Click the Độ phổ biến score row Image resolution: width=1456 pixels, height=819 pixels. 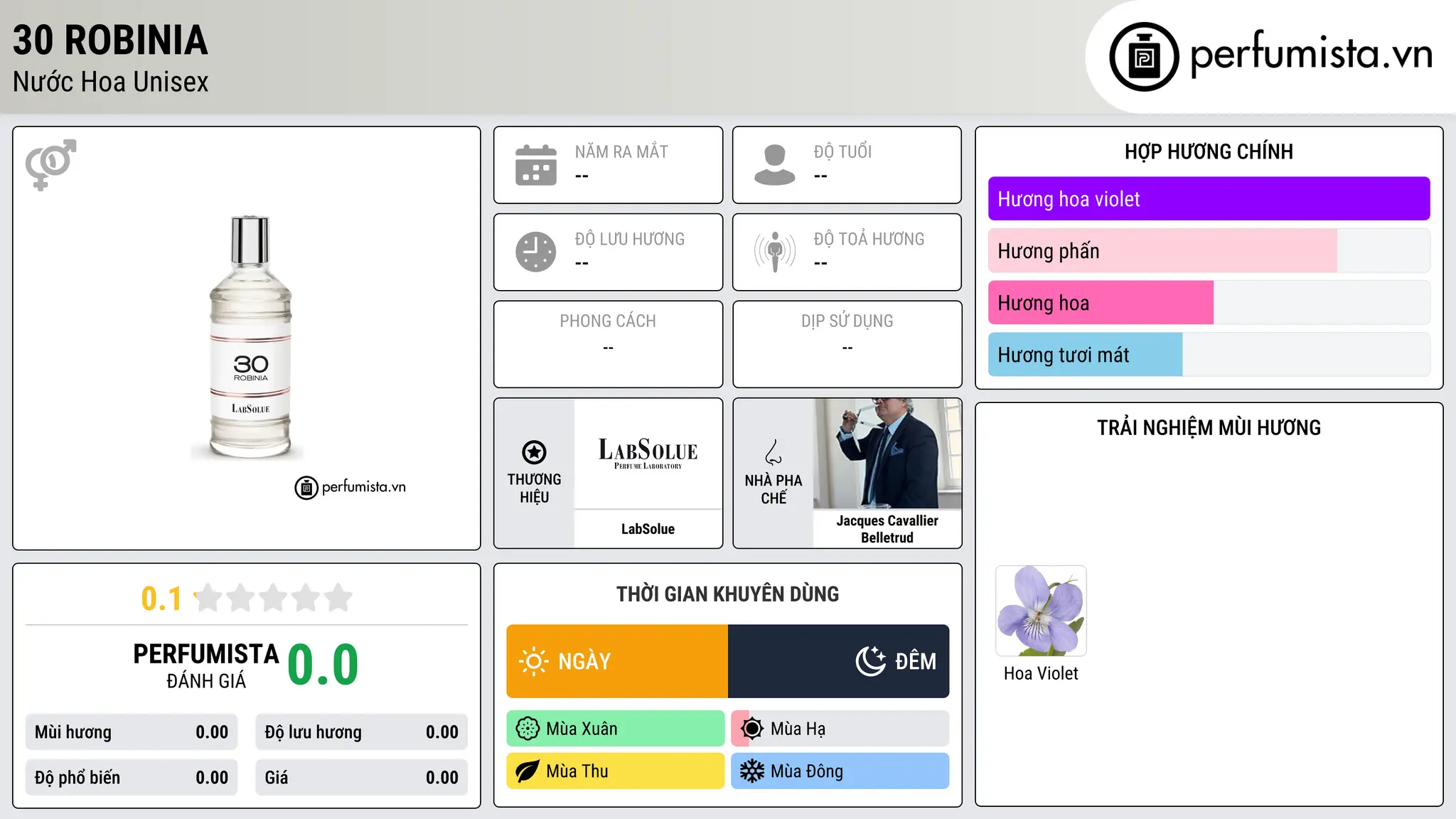tap(132, 778)
